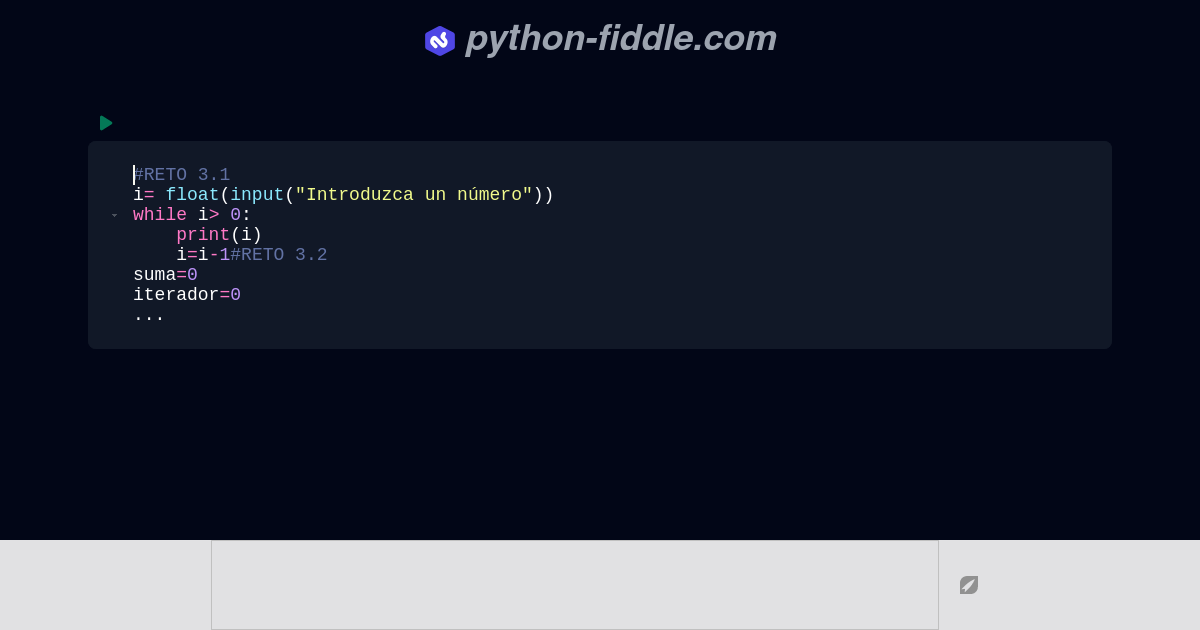Click the iterador=0 variable line
This screenshot has height=630, width=1200.
coord(186,295)
